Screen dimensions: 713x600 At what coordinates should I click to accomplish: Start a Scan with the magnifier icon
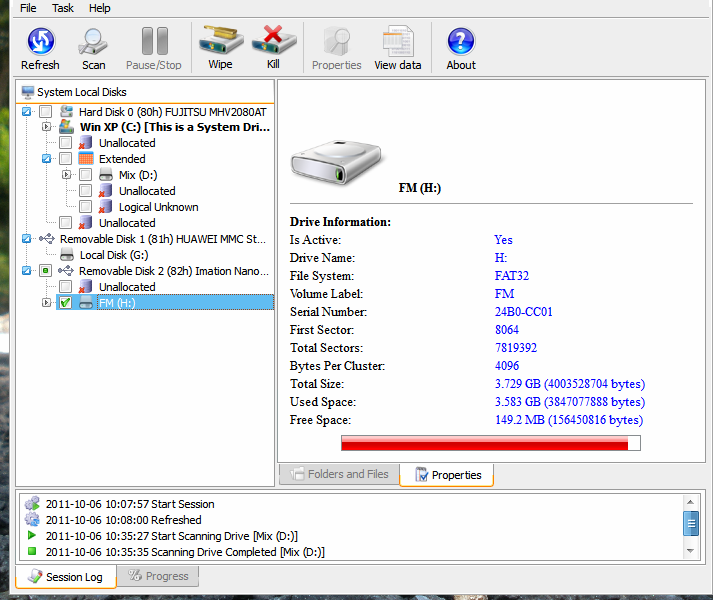tap(93, 41)
